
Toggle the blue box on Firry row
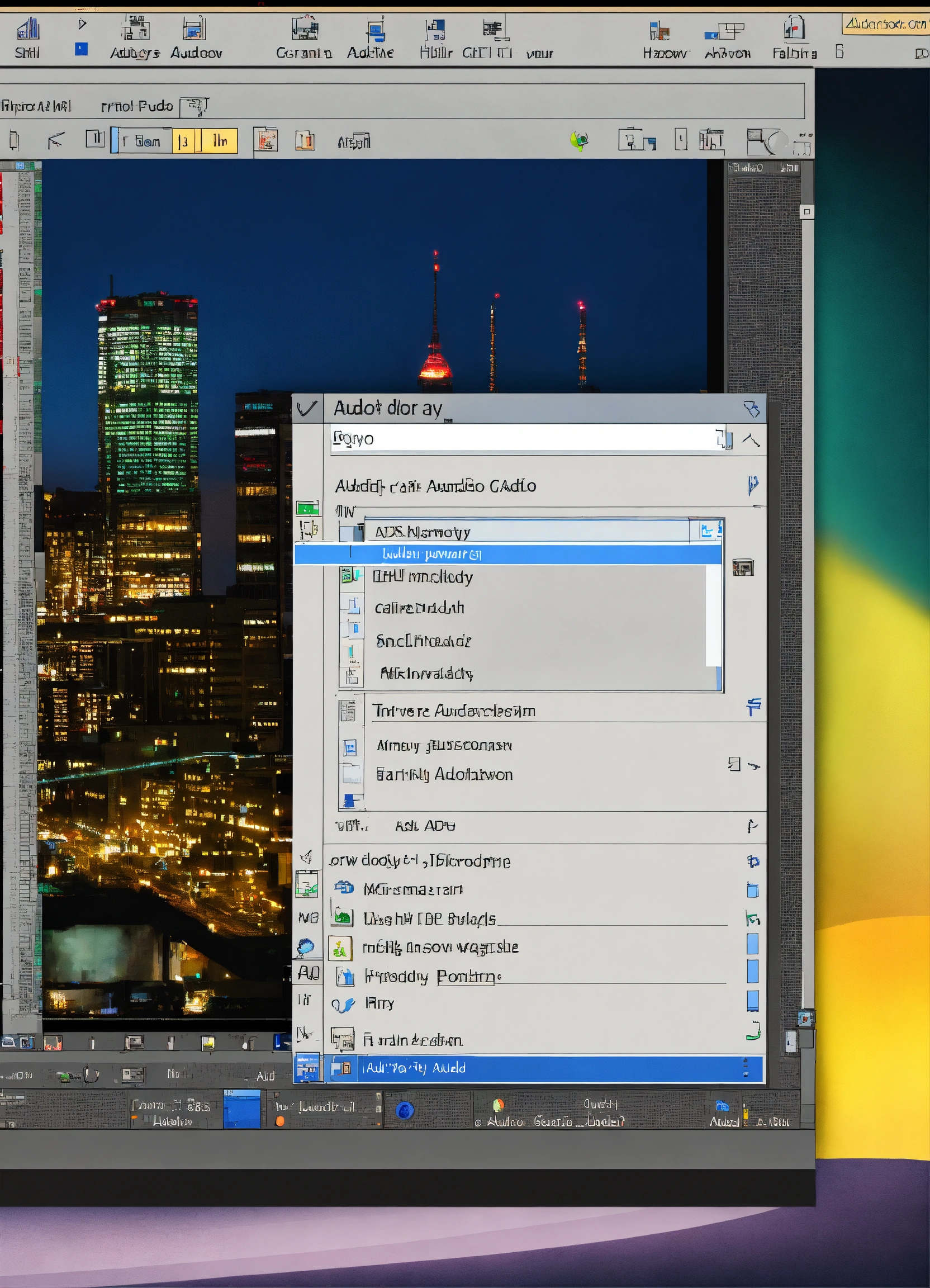click(x=752, y=1001)
